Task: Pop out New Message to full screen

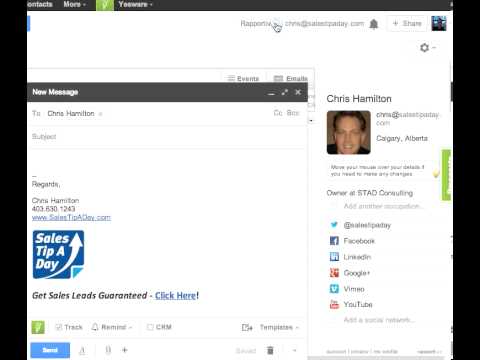Action: coord(284,92)
